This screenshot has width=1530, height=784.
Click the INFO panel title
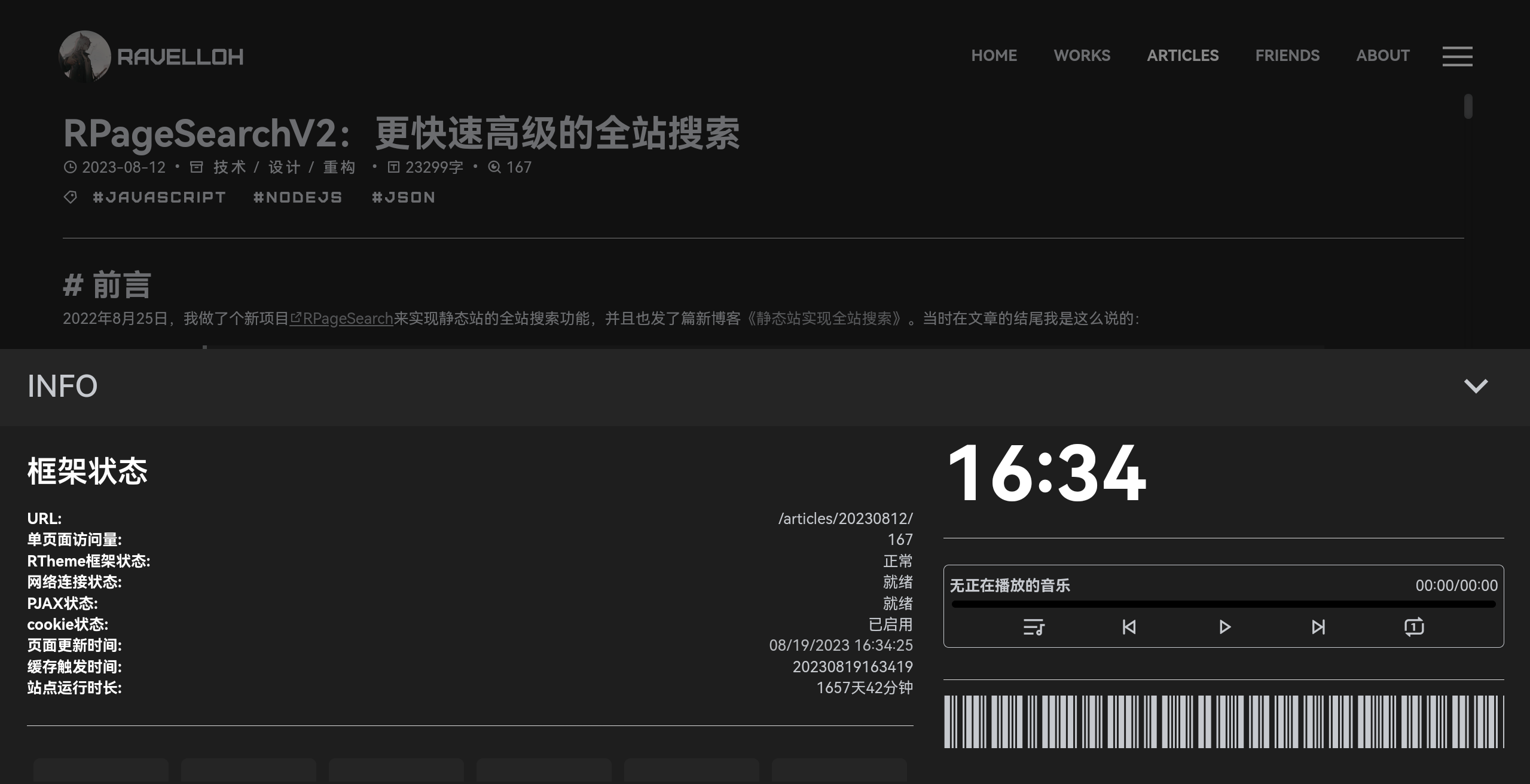[62, 386]
